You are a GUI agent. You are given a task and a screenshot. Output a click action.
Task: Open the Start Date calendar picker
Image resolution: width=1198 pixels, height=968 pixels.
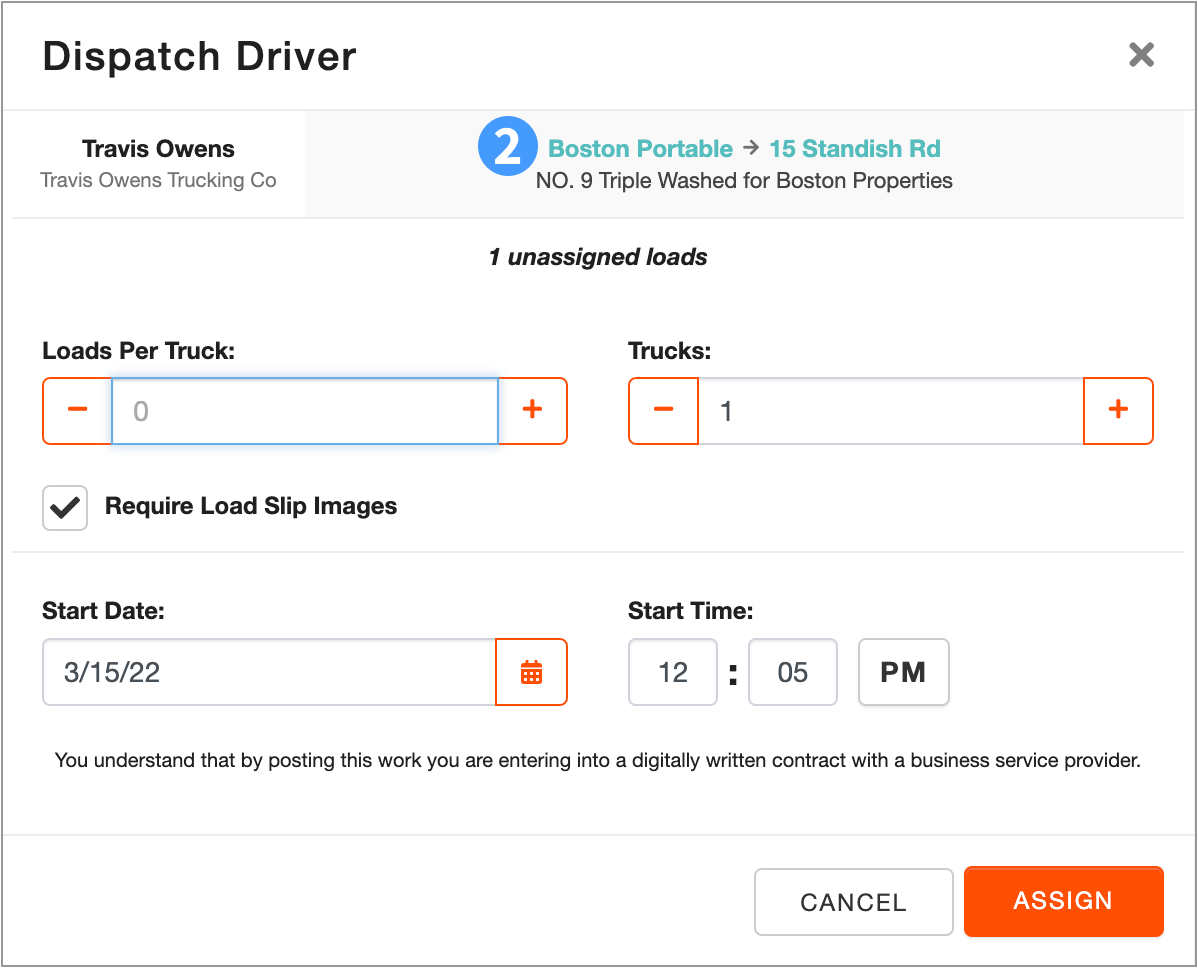tap(532, 672)
